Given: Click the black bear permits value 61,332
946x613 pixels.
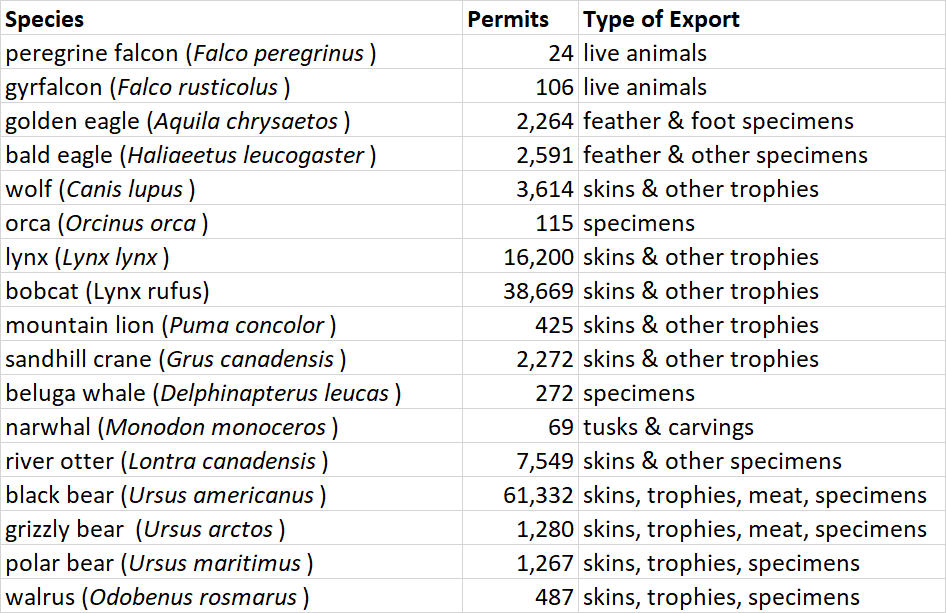Looking at the screenshot, I should (x=539, y=495).
